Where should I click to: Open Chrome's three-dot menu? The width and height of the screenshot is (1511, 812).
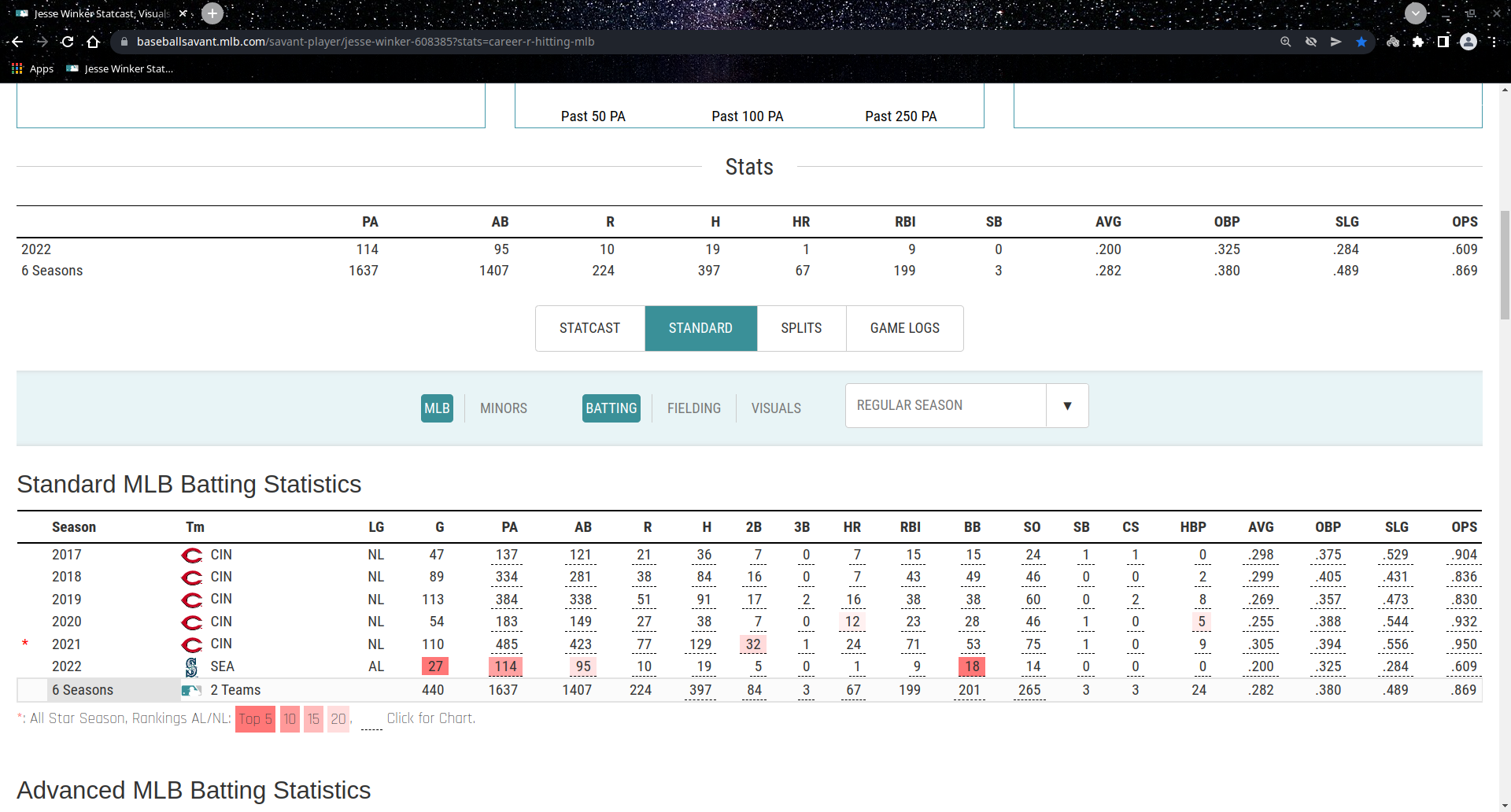[1494, 42]
